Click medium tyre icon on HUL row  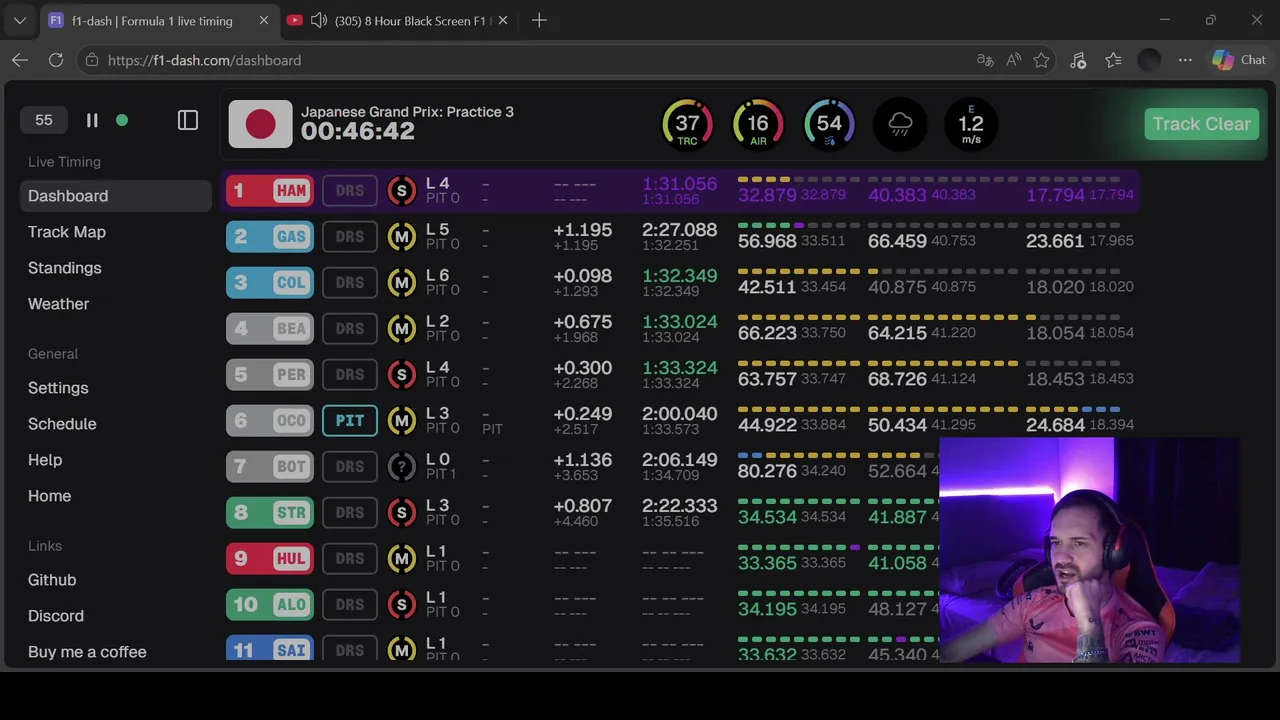[x=402, y=558]
